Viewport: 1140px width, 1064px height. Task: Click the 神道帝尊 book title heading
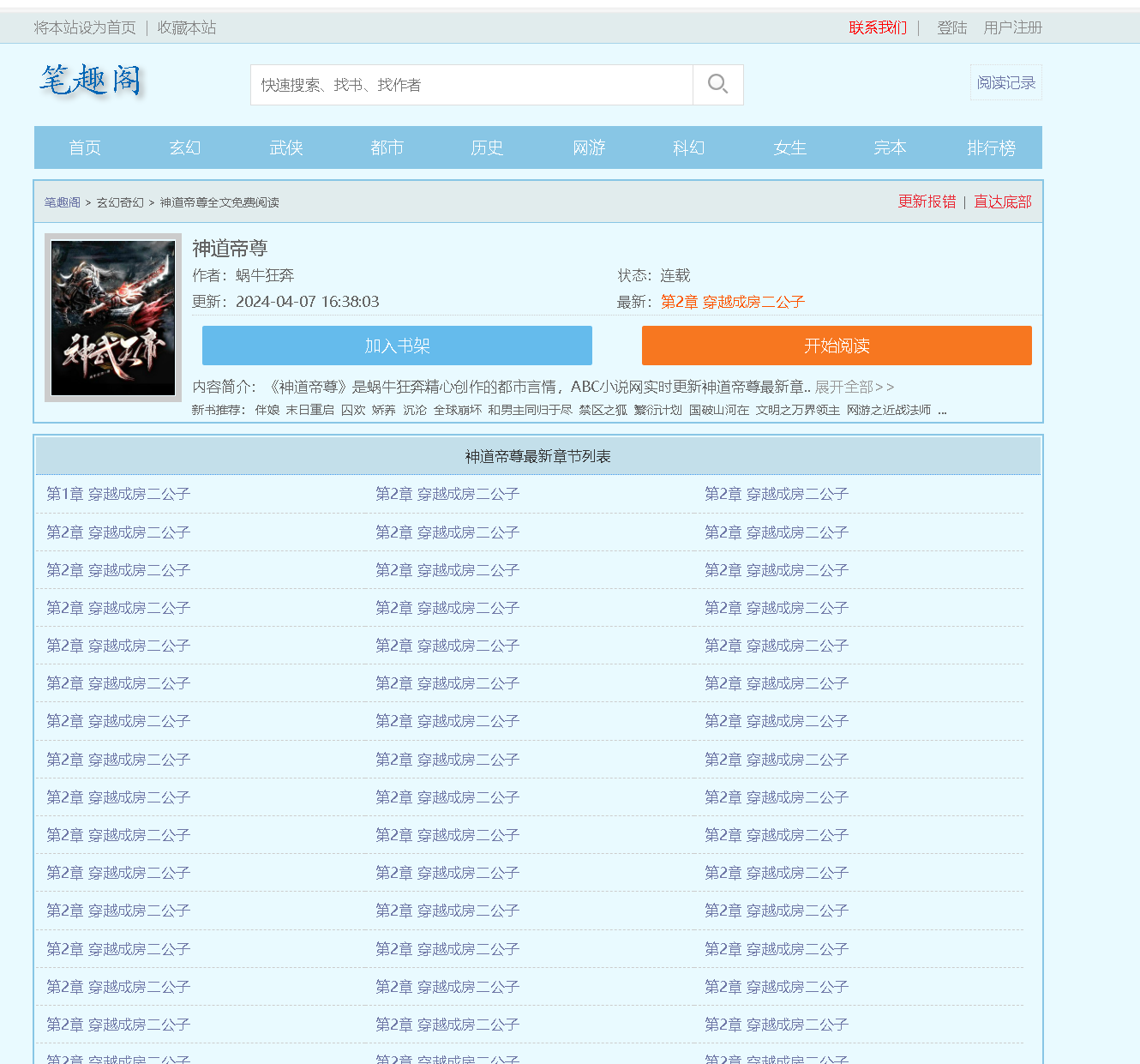point(230,249)
